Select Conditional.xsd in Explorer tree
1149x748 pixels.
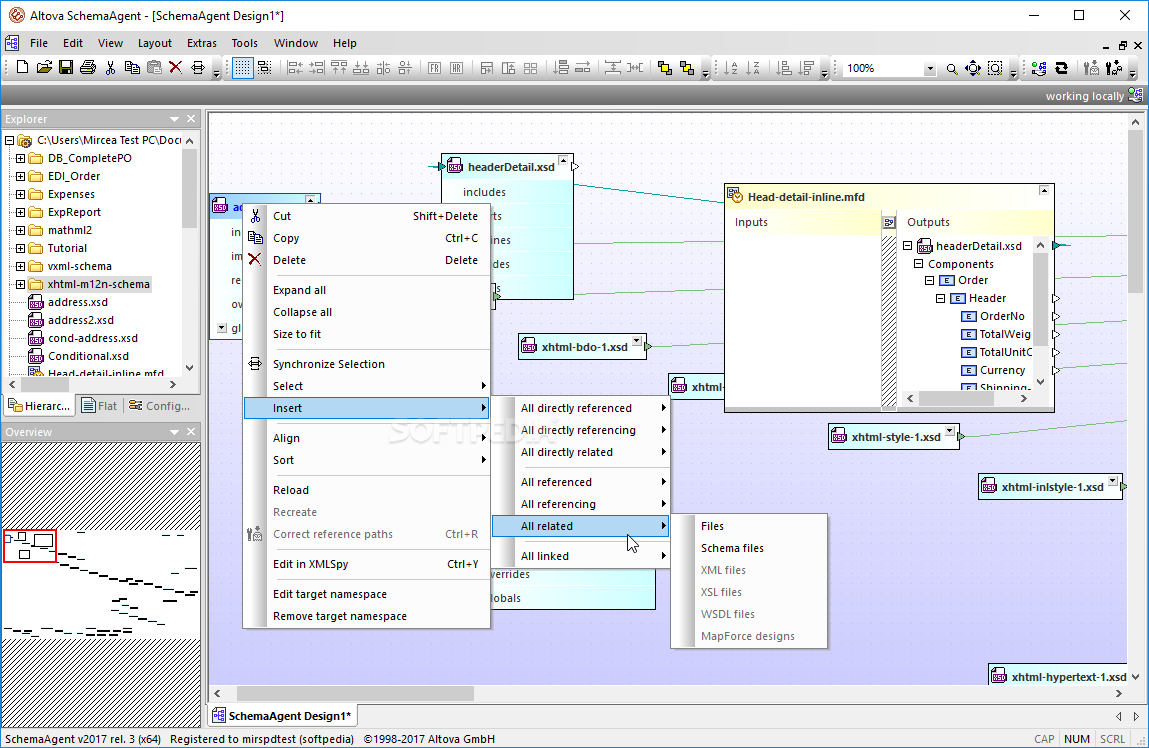[88, 356]
